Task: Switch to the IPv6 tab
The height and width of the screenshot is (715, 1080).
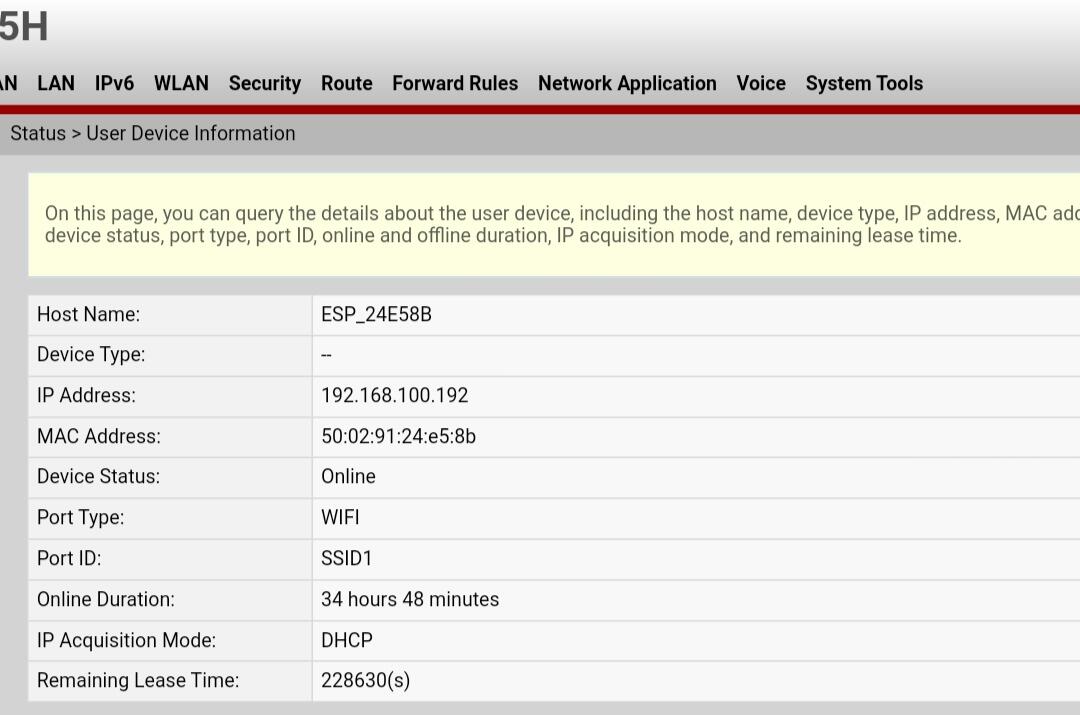Action: point(114,84)
